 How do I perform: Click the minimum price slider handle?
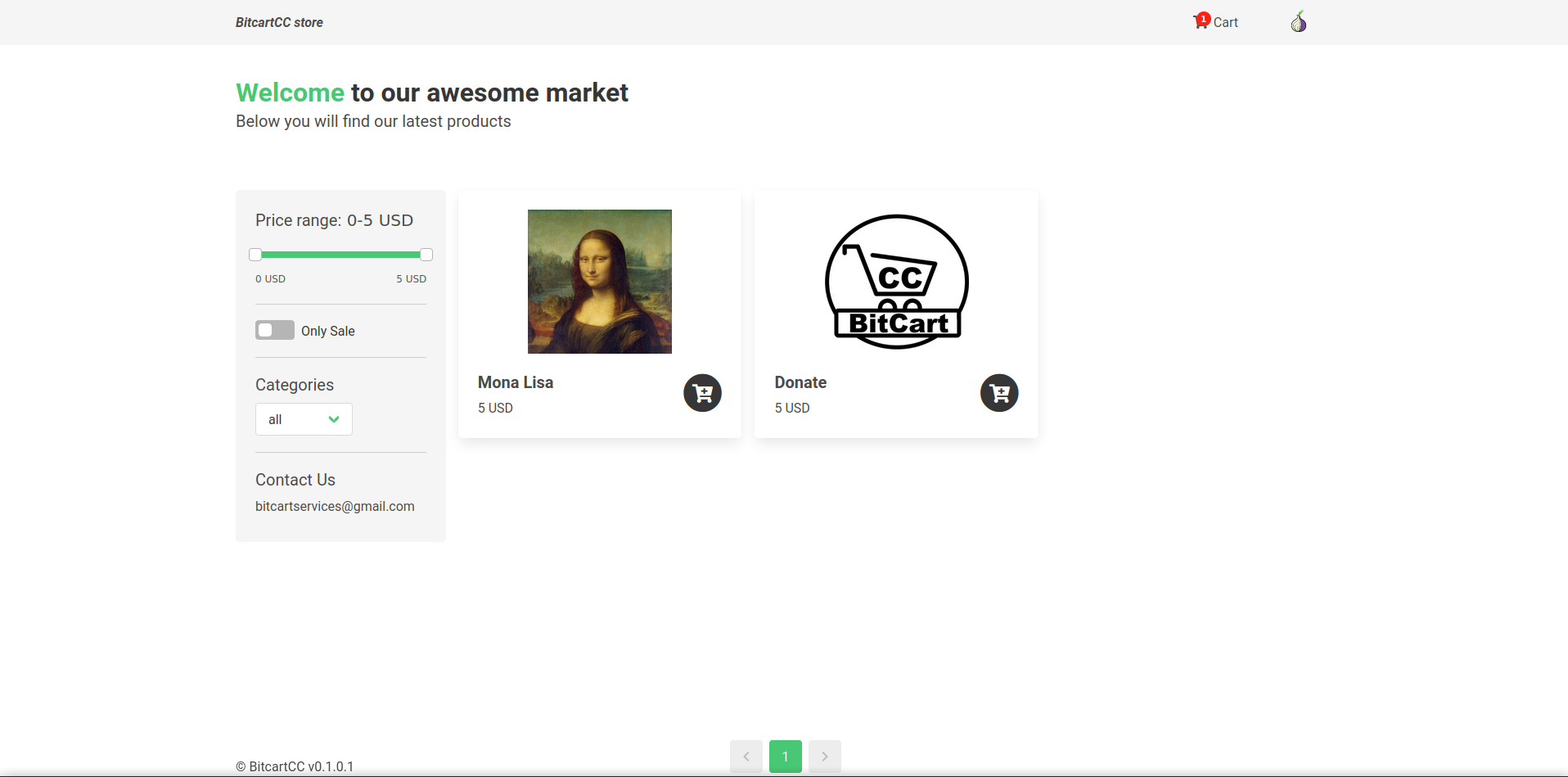(x=255, y=255)
